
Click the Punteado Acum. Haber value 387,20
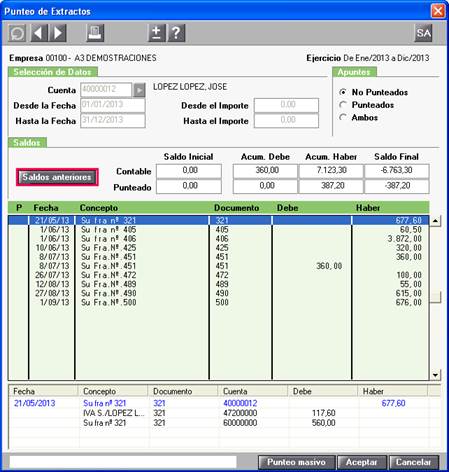(x=331, y=186)
